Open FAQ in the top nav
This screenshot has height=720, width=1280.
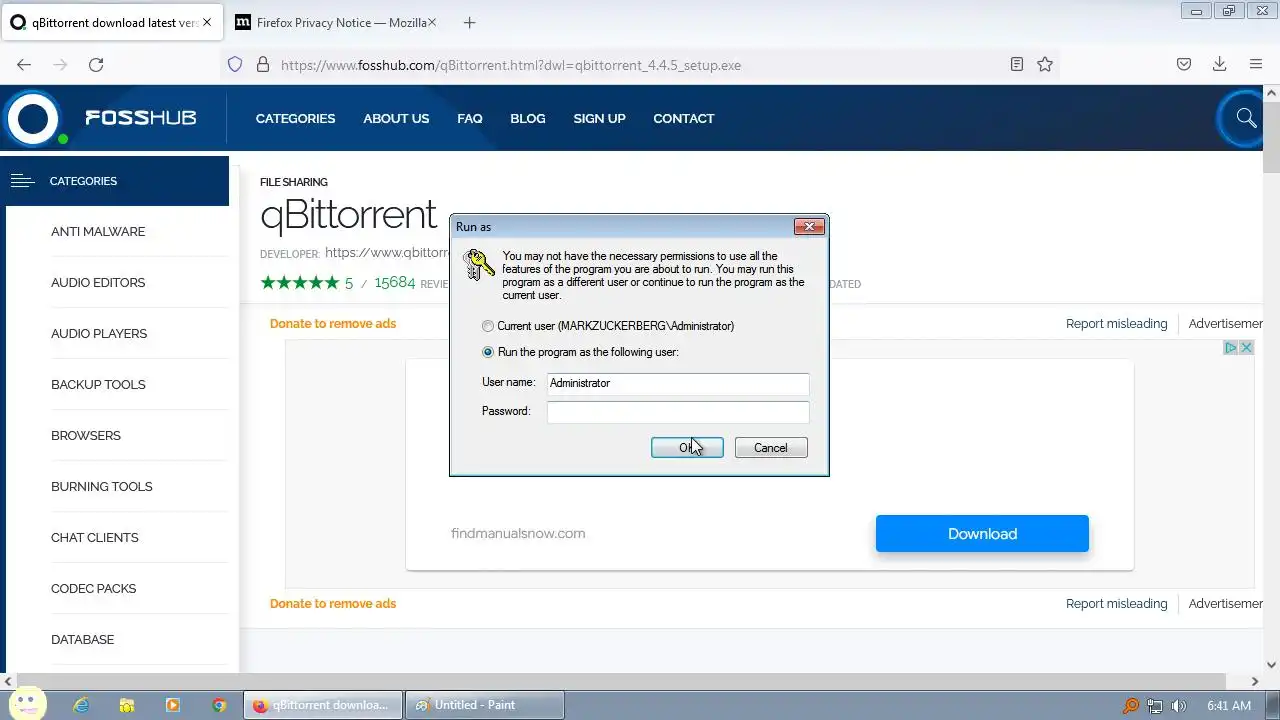click(470, 118)
